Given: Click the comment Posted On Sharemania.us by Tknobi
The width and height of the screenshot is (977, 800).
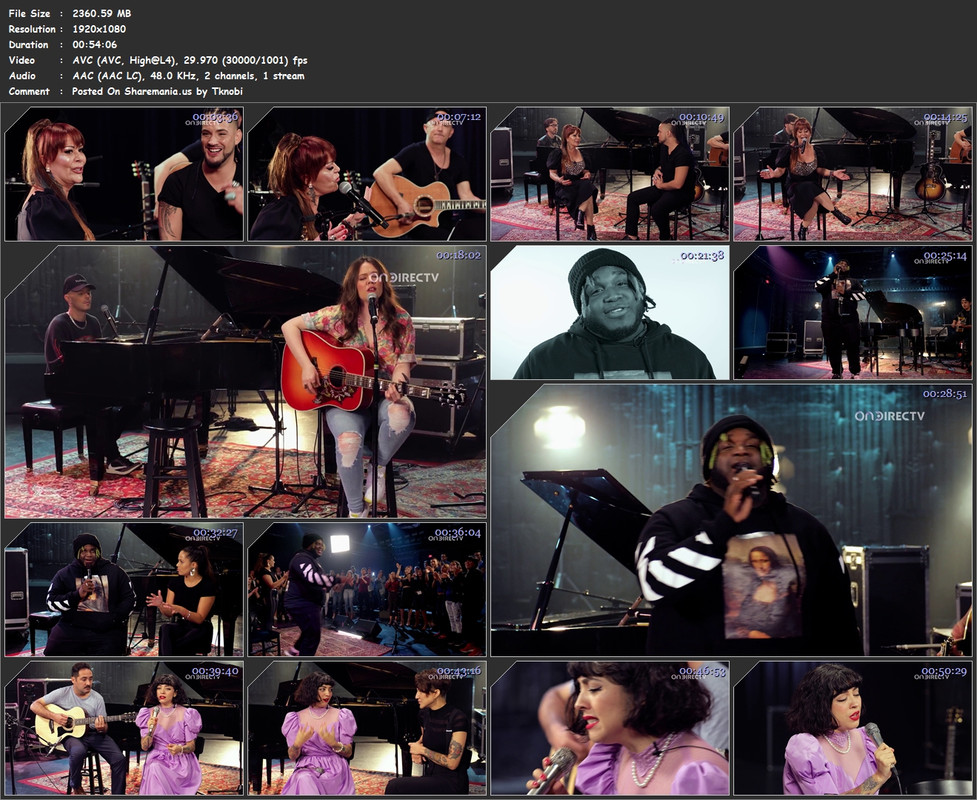Looking at the screenshot, I should (x=157, y=91).
